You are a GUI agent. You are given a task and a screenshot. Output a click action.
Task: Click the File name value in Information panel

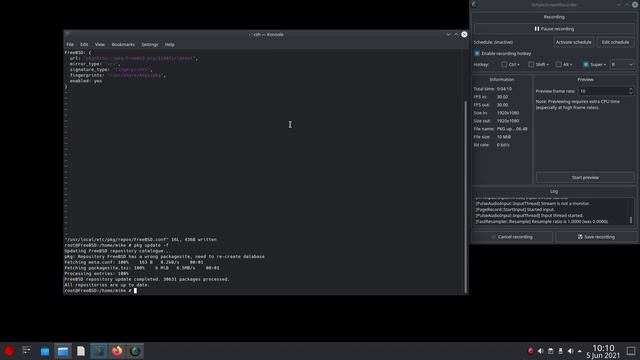[x=512, y=129]
